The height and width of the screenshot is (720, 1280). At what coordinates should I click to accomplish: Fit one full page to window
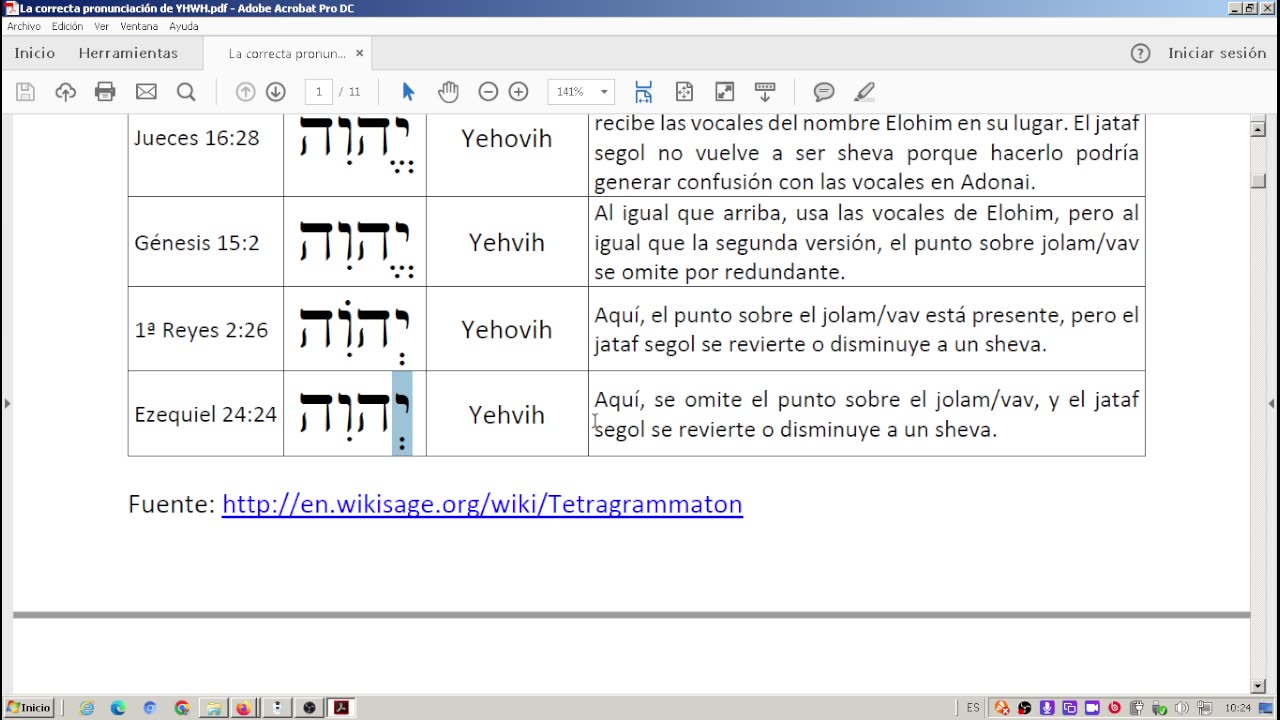(x=684, y=92)
